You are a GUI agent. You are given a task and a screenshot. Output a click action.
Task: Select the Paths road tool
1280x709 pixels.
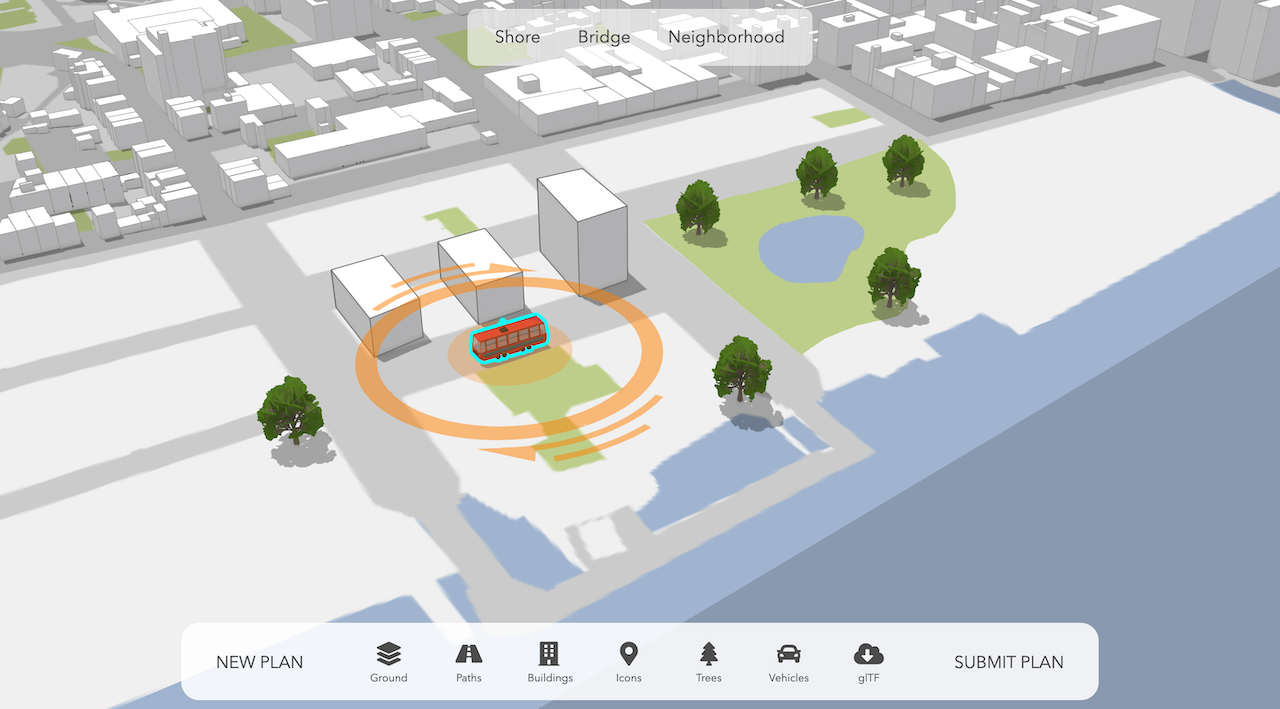[x=468, y=662]
